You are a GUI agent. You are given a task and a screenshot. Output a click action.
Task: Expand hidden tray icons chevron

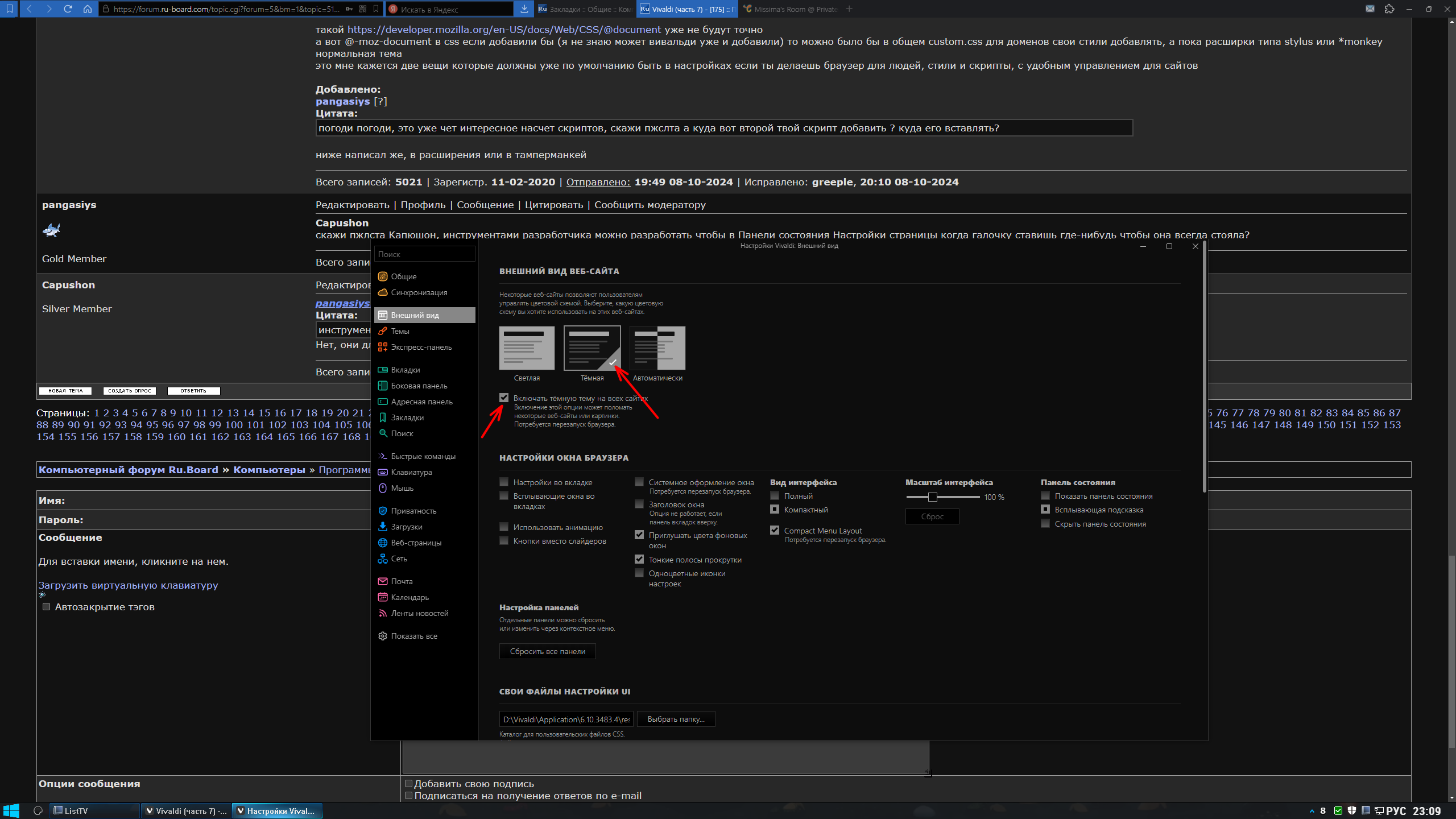coord(1312,811)
